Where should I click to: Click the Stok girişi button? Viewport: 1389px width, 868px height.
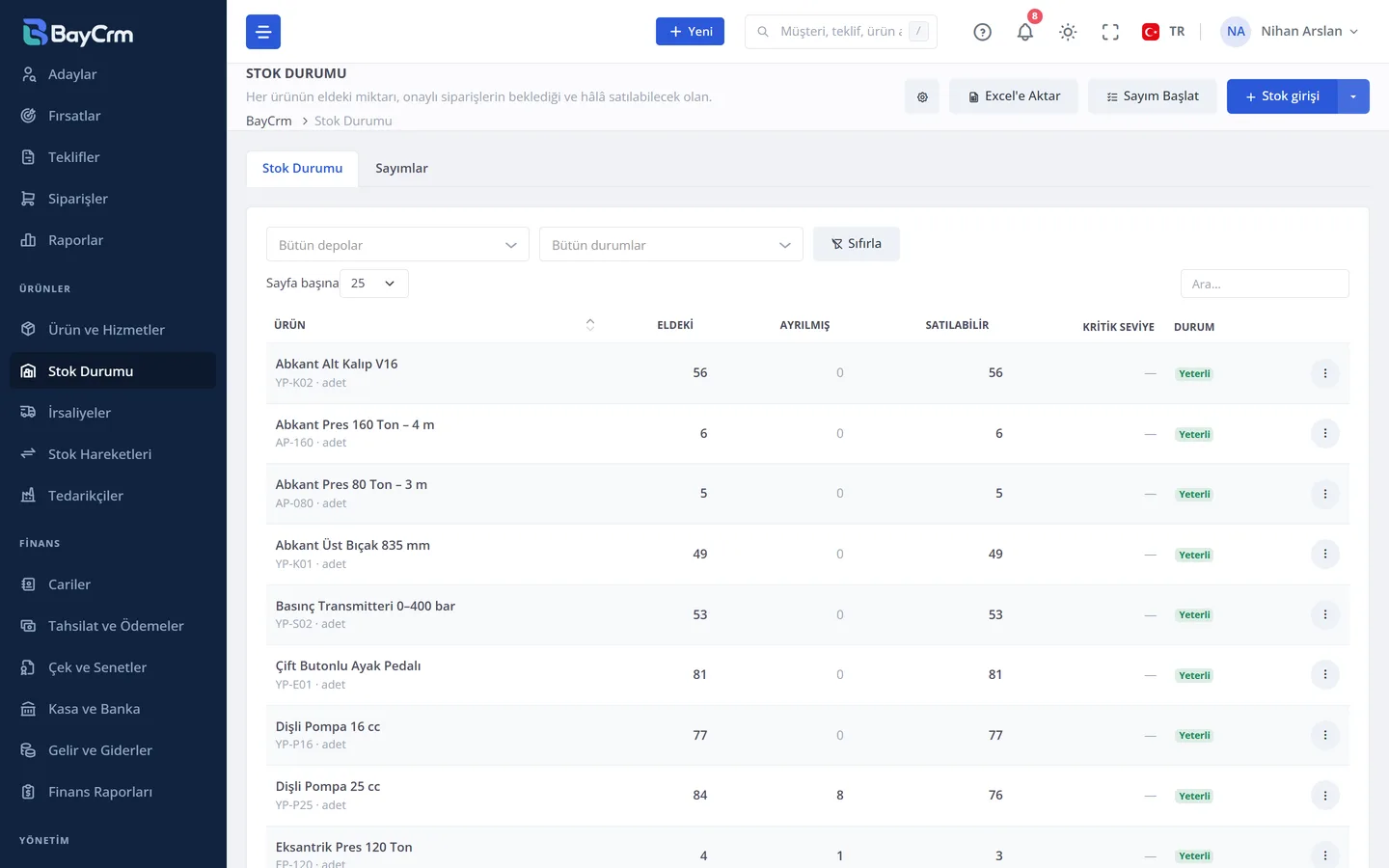click(1282, 96)
